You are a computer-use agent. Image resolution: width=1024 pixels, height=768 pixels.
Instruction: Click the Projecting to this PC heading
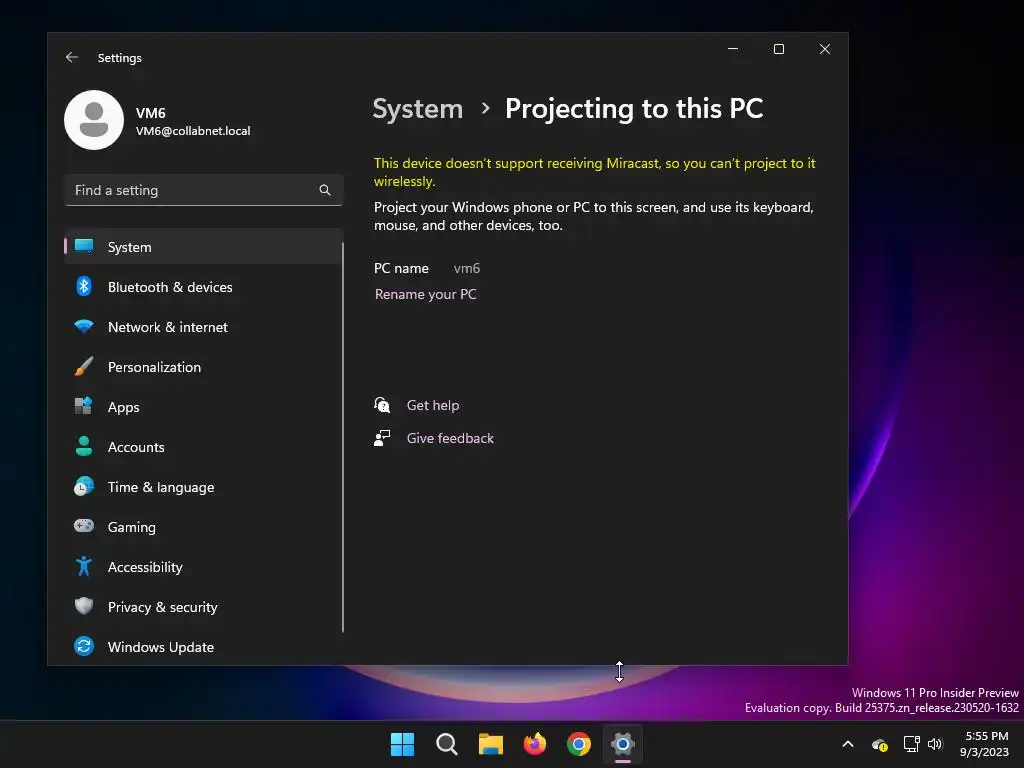click(x=633, y=108)
